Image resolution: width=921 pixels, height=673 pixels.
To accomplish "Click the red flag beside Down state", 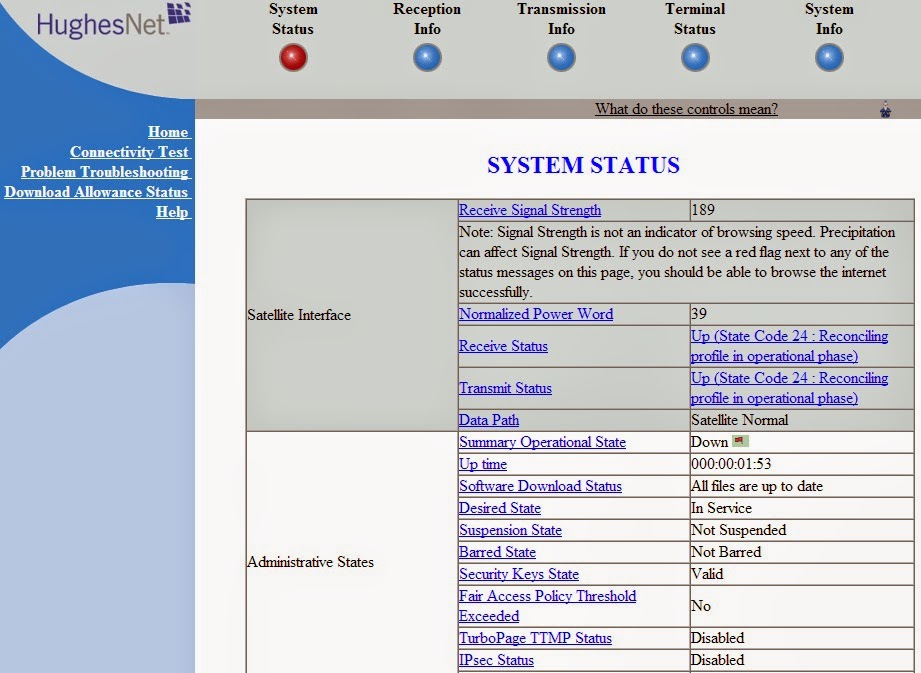I will (740, 440).
